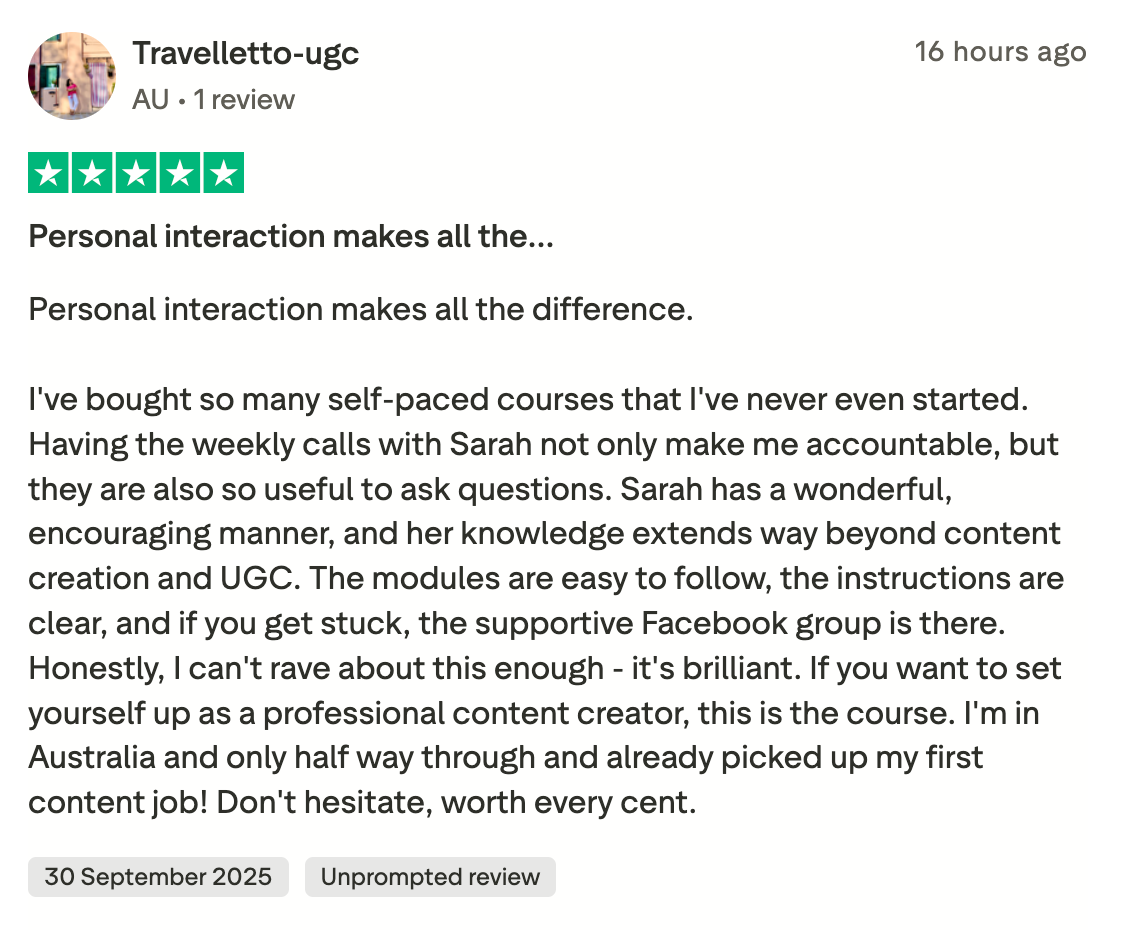Viewport: 1122px width, 930px height.
Task: Click the fourth green rating star
Action: pos(180,172)
